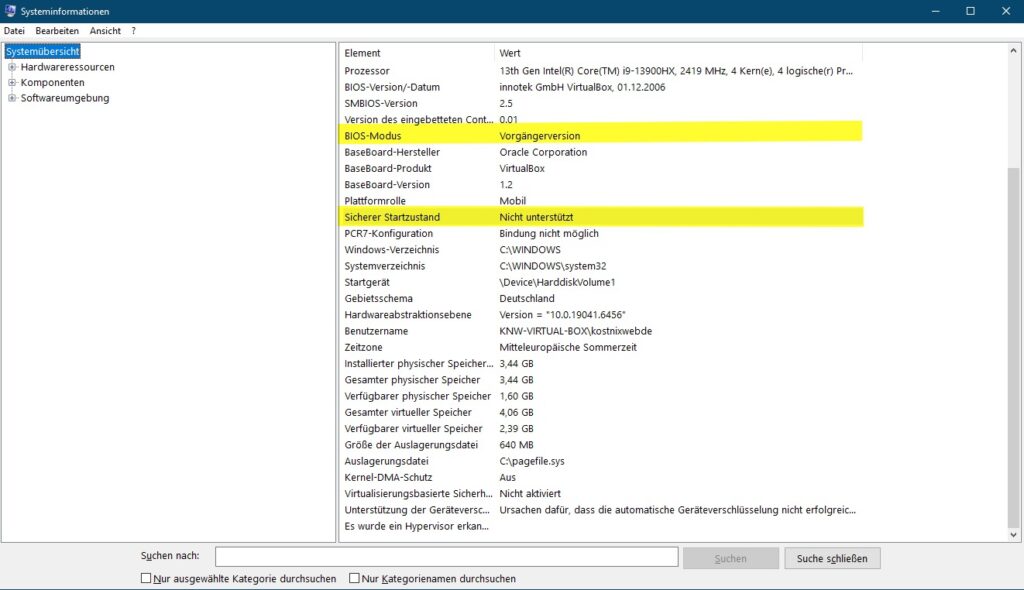Open the Datei menu

(x=14, y=31)
